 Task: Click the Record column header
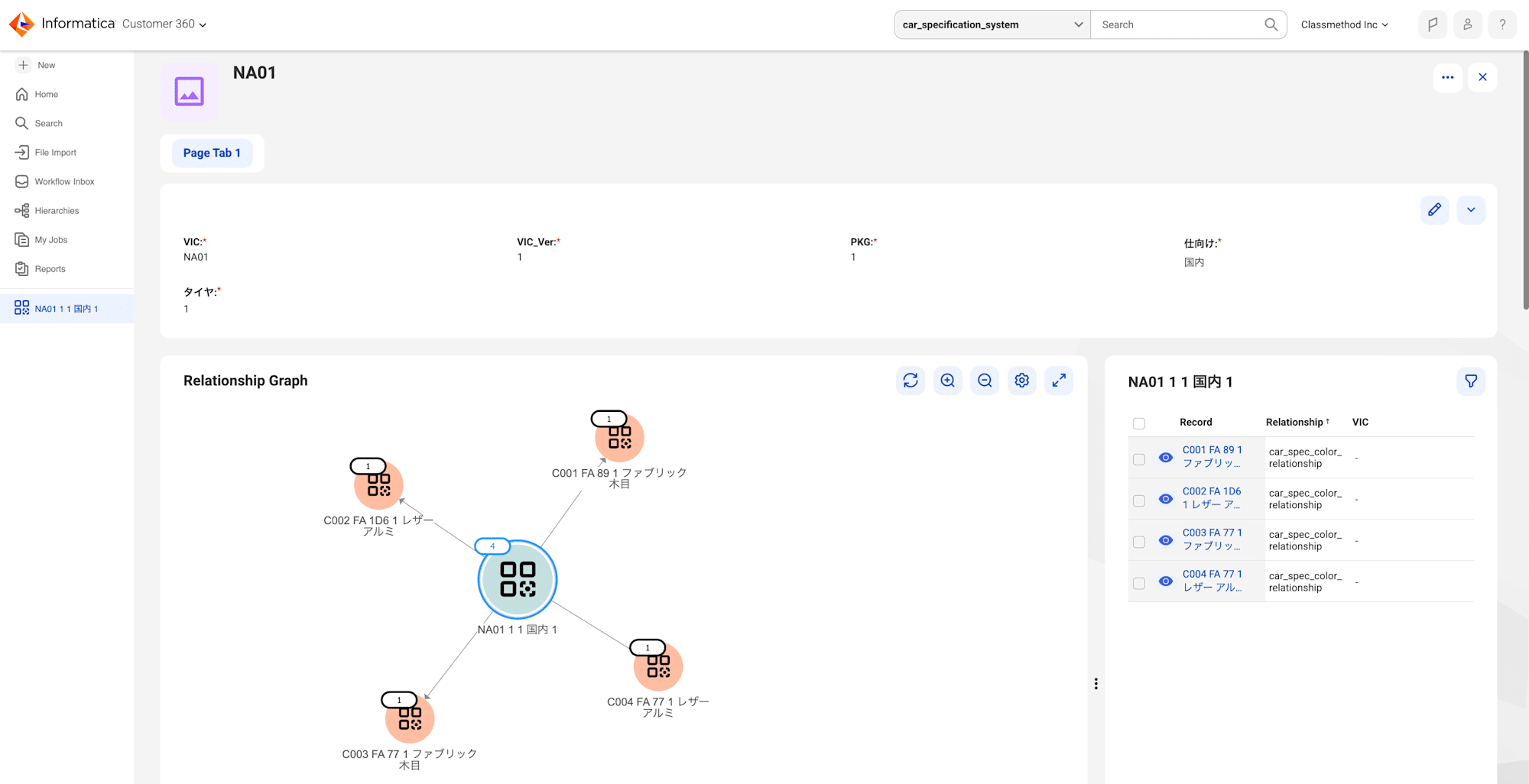pyautogui.click(x=1196, y=422)
